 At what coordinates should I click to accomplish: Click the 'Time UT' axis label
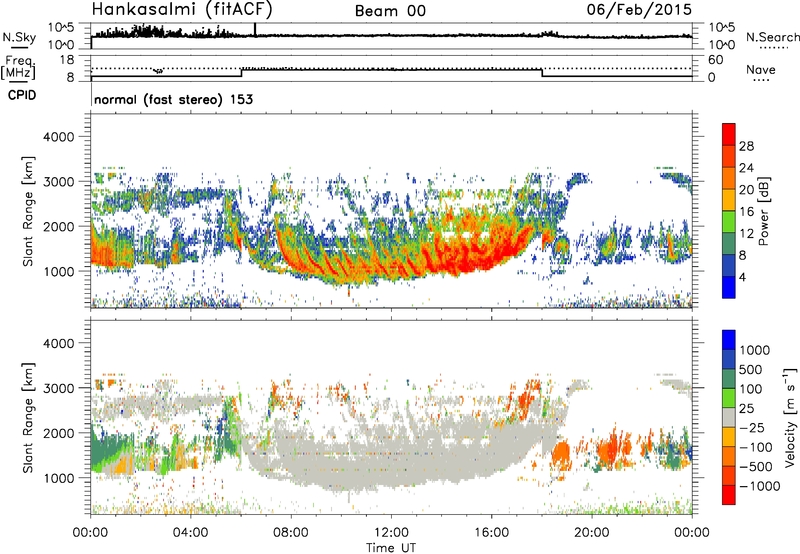coord(391,548)
